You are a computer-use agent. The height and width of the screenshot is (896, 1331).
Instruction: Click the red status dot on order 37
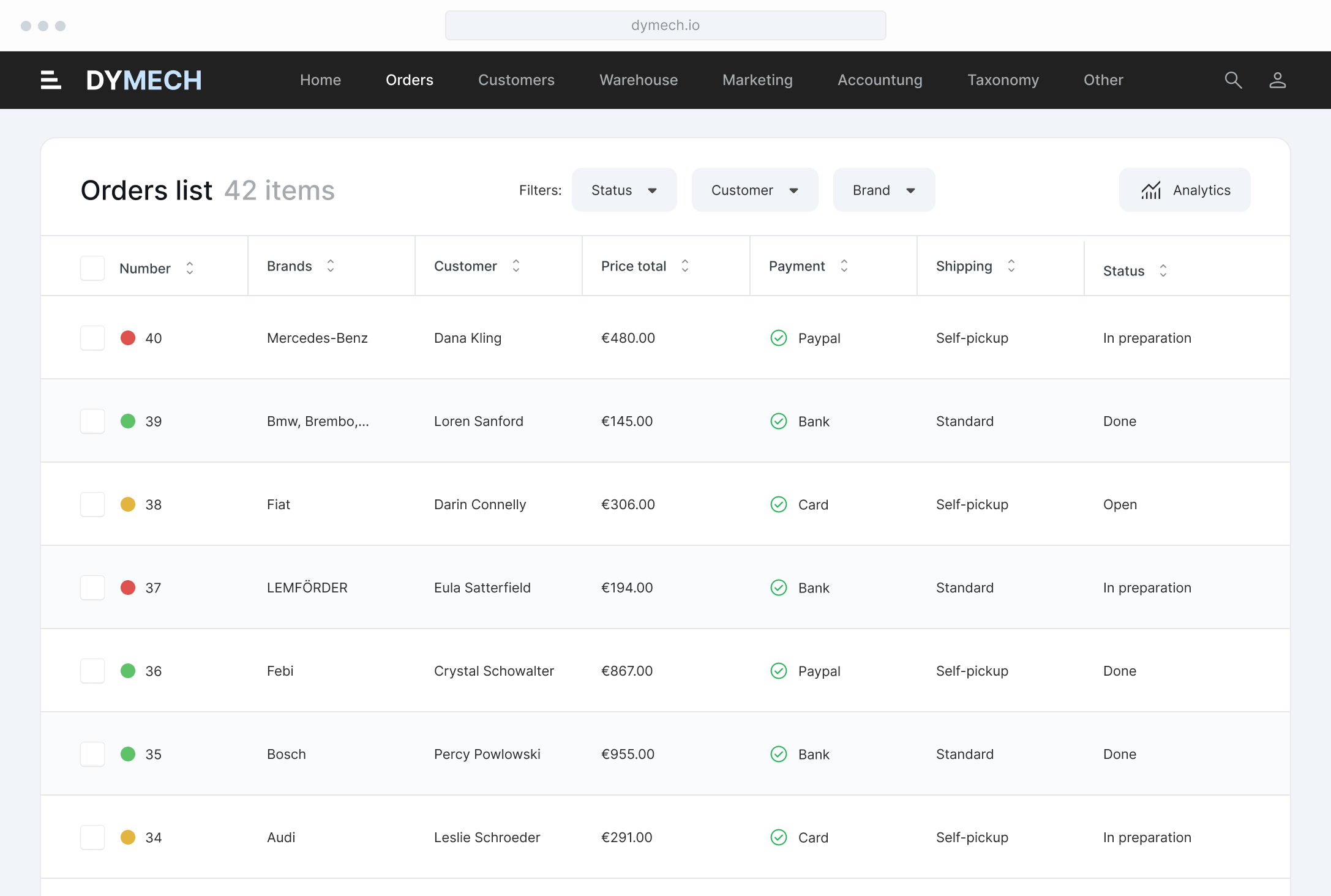(128, 588)
